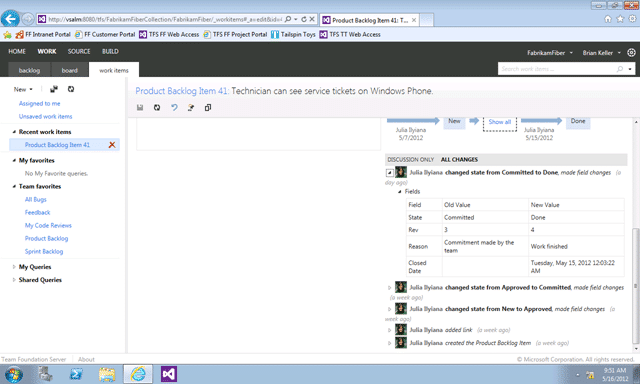Click the search magnifier in work items search

(x=620, y=69)
